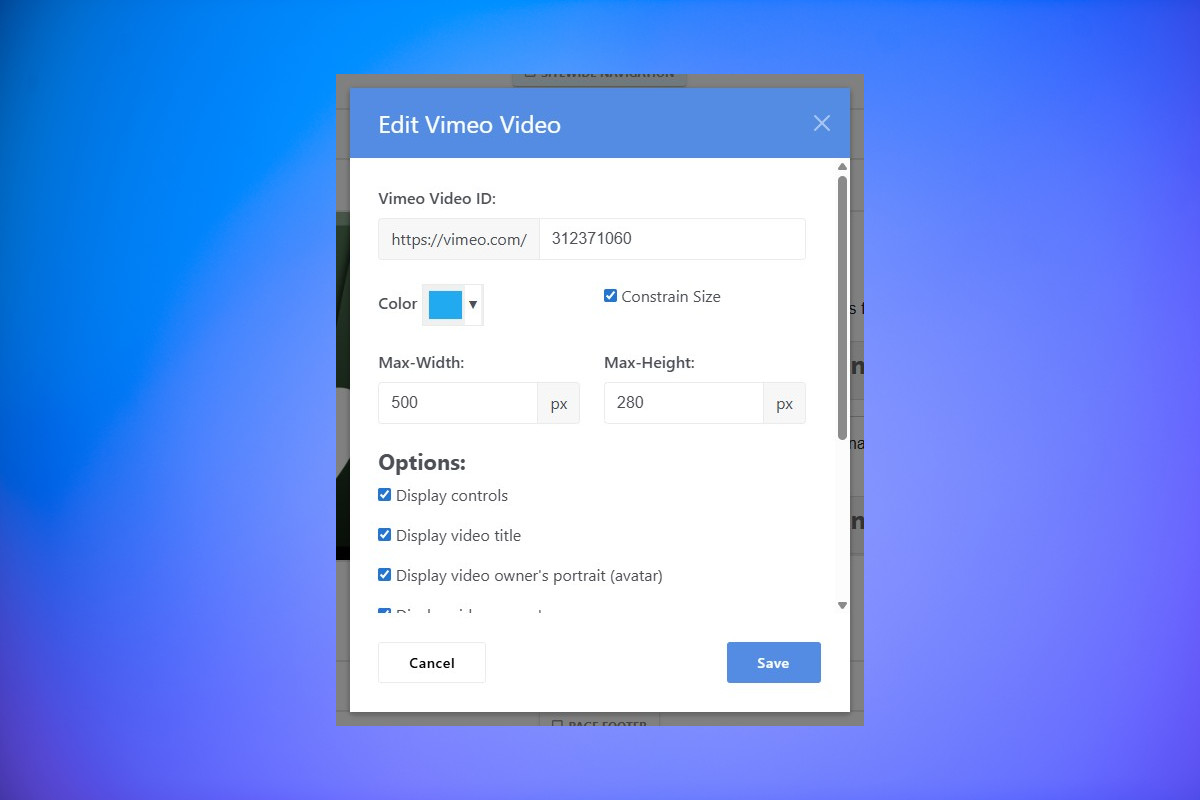
Task: Click the scrollbar up arrow
Action: (x=842, y=166)
